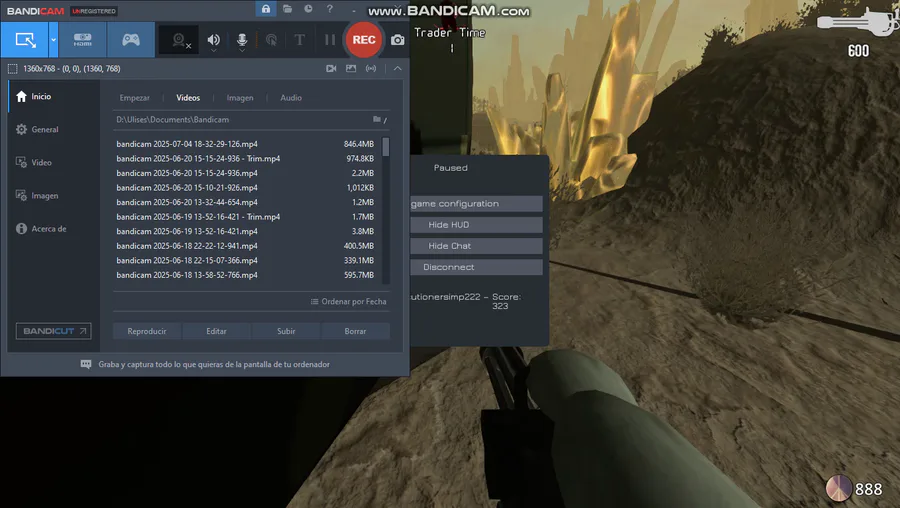Open the recording mode dropdown arrow
This screenshot has height=508, width=900.
click(53, 40)
